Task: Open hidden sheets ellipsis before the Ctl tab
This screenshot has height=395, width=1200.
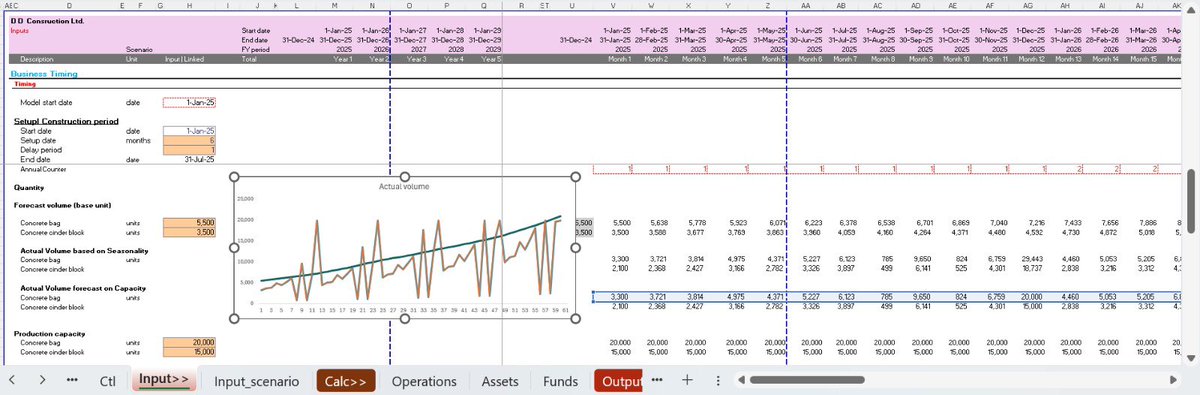Action: click(x=72, y=381)
